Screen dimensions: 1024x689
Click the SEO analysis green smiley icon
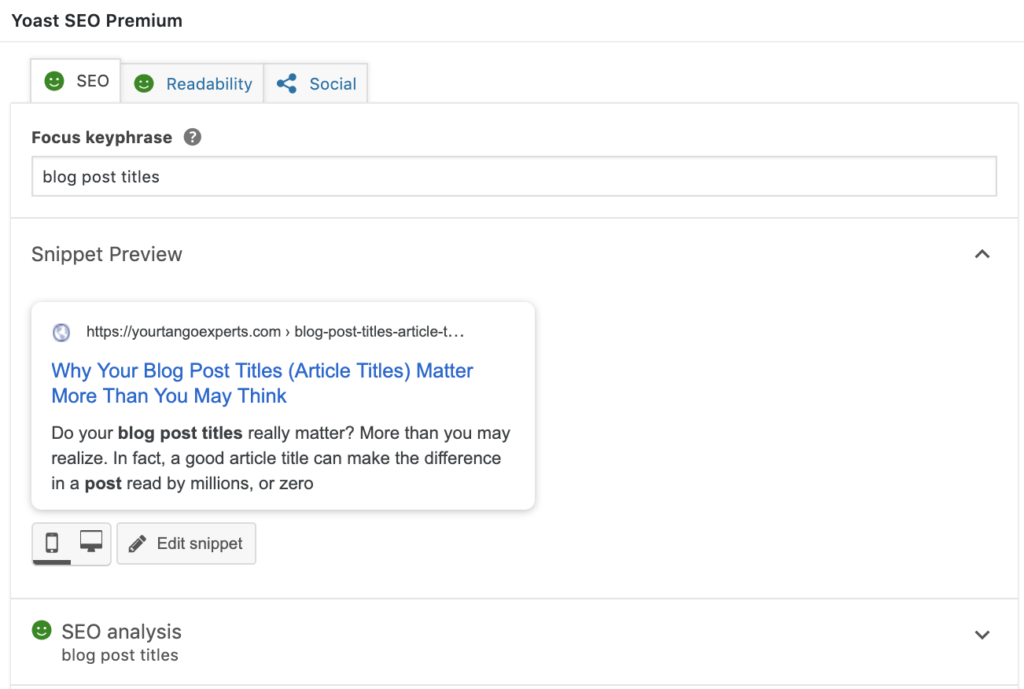(x=42, y=630)
